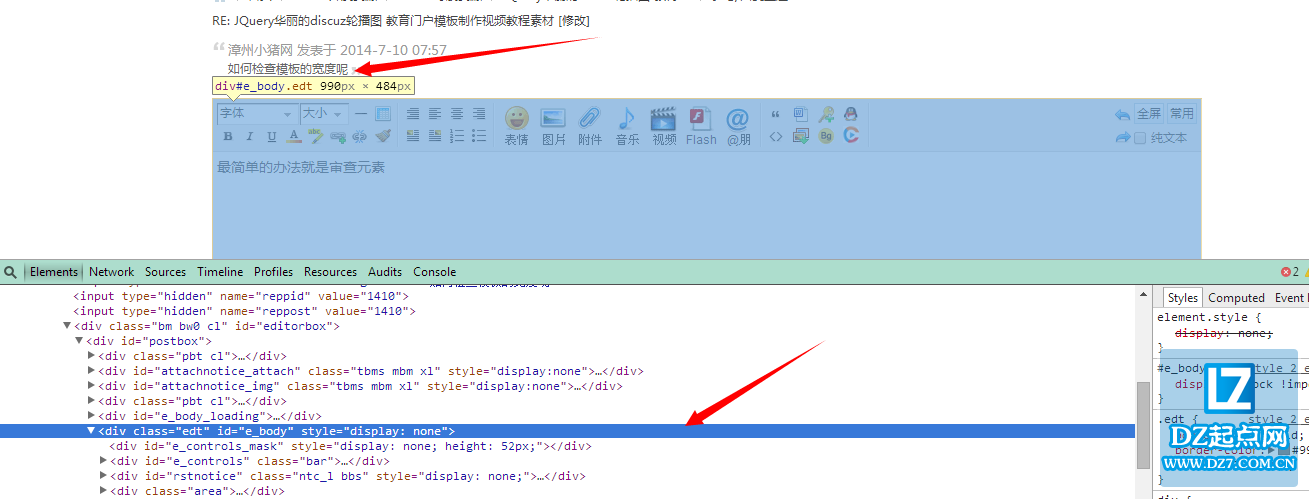
Task: Collapse the editorbox div node
Action: pos(67,326)
